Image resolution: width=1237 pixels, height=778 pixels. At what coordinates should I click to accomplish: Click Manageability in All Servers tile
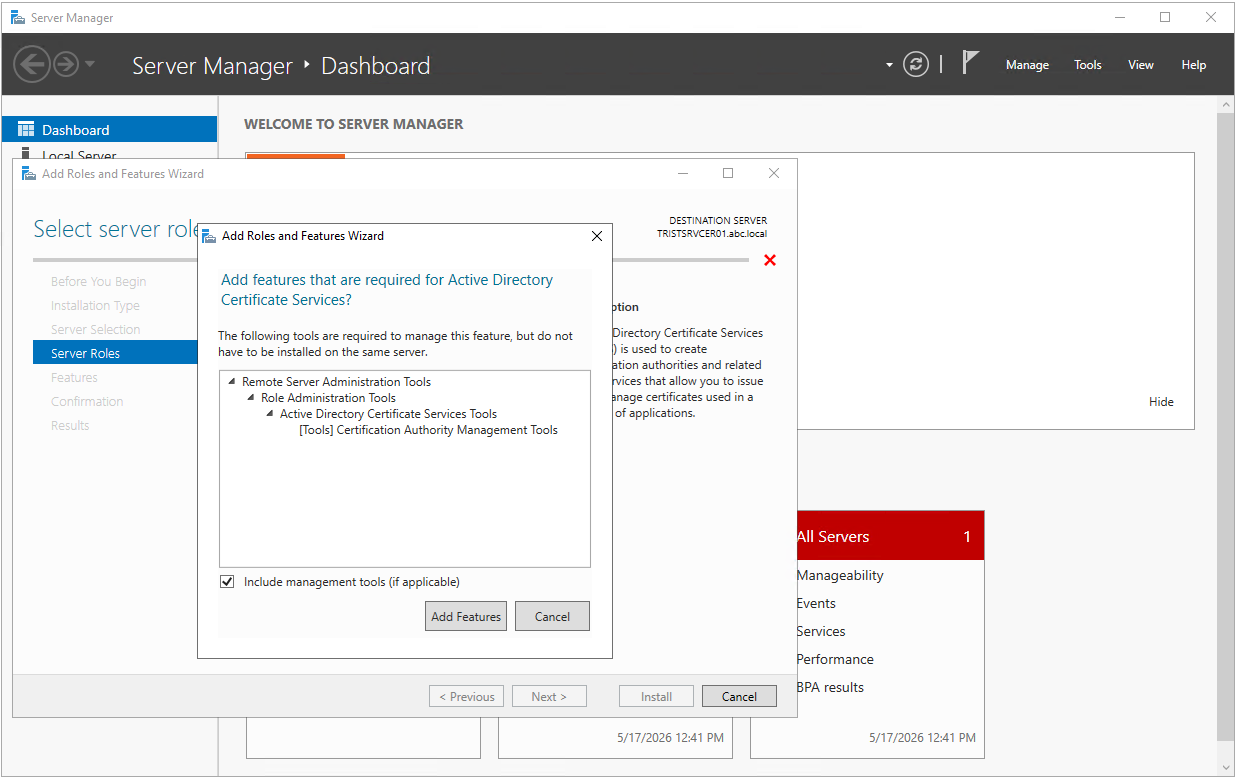(x=840, y=575)
